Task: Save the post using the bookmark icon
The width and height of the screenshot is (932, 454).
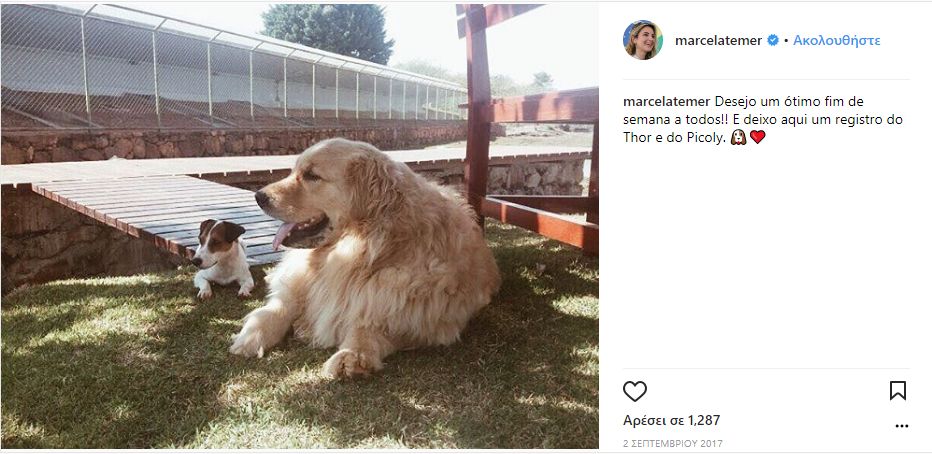Action: (898, 390)
